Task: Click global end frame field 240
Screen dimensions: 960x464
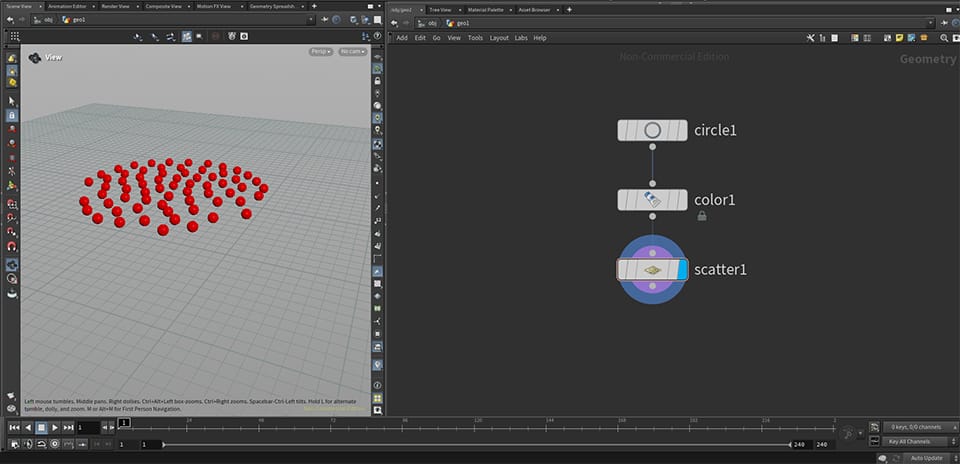Action: 822,444
